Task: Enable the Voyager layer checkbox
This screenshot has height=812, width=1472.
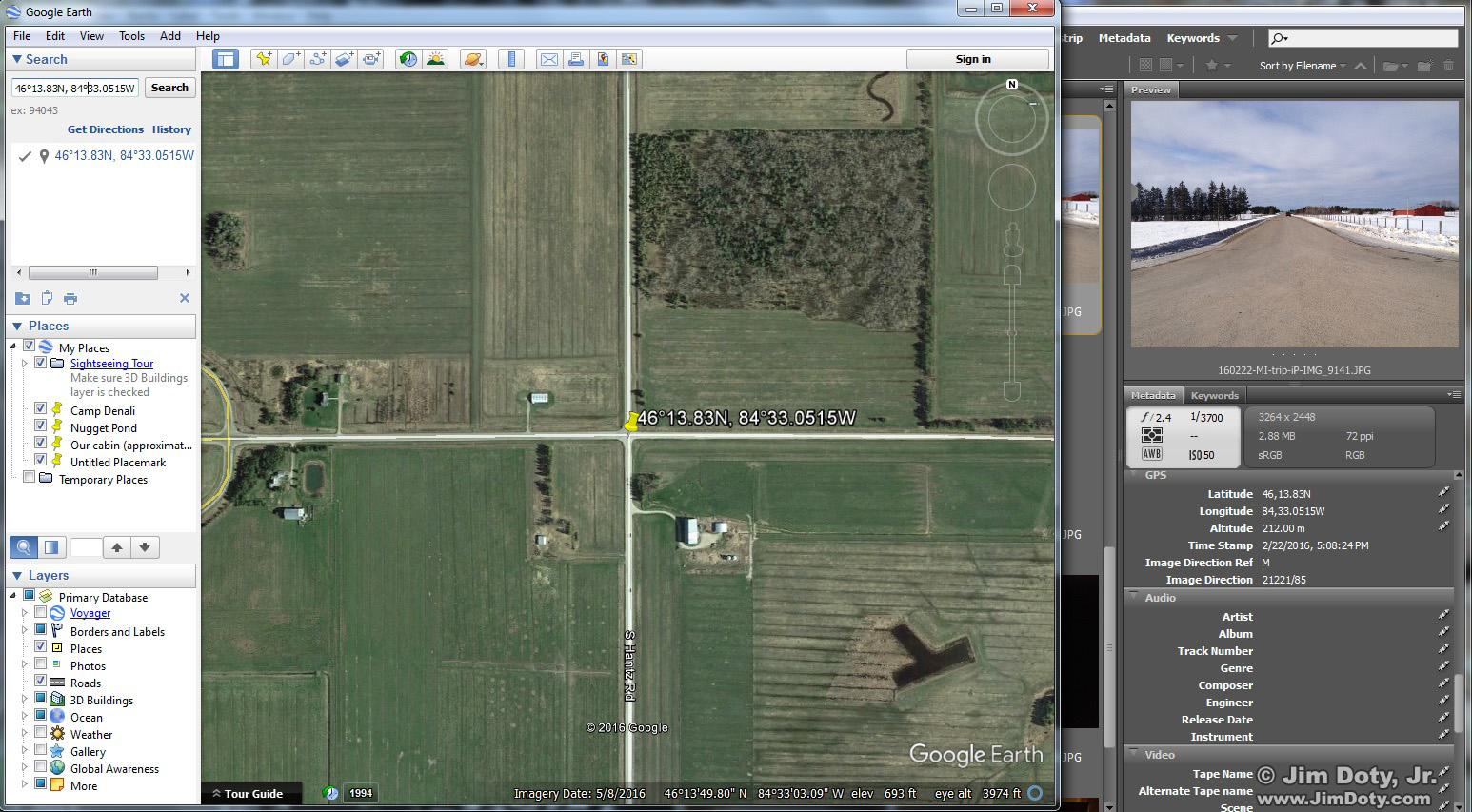Action: pyautogui.click(x=41, y=612)
